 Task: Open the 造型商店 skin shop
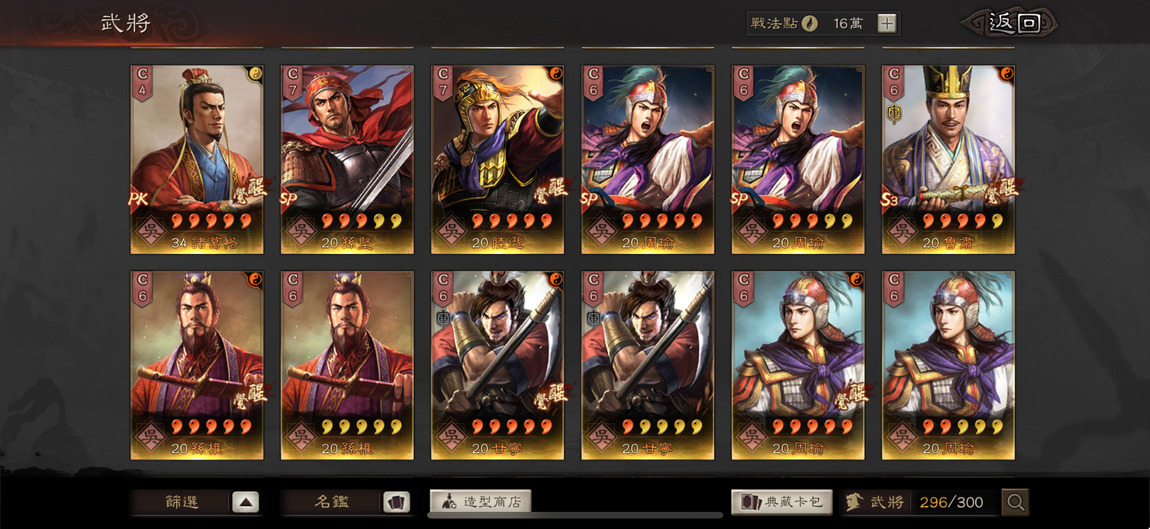(480, 503)
